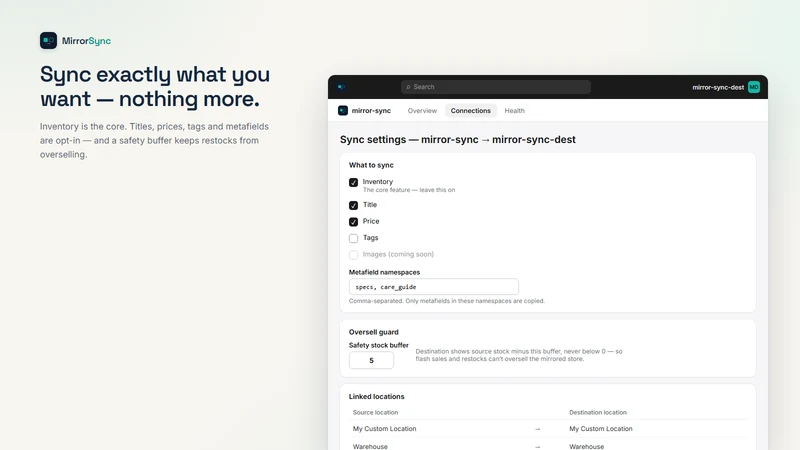This screenshot has width=800, height=450.
Task: Click the Safety stock buffer field
Action: pyautogui.click(x=371, y=360)
